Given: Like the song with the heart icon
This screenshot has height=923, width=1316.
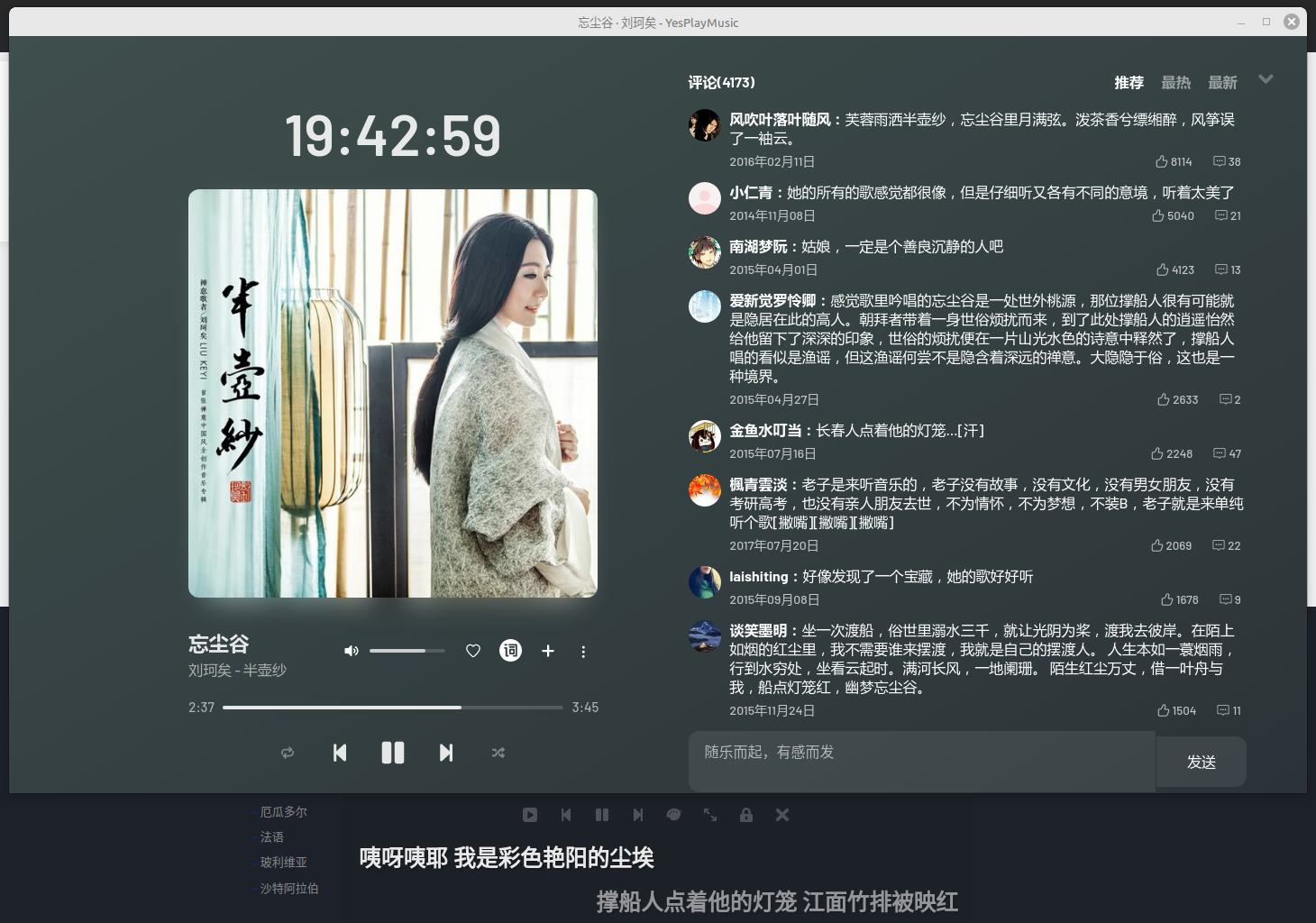Looking at the screenshot, I should 473,651.
